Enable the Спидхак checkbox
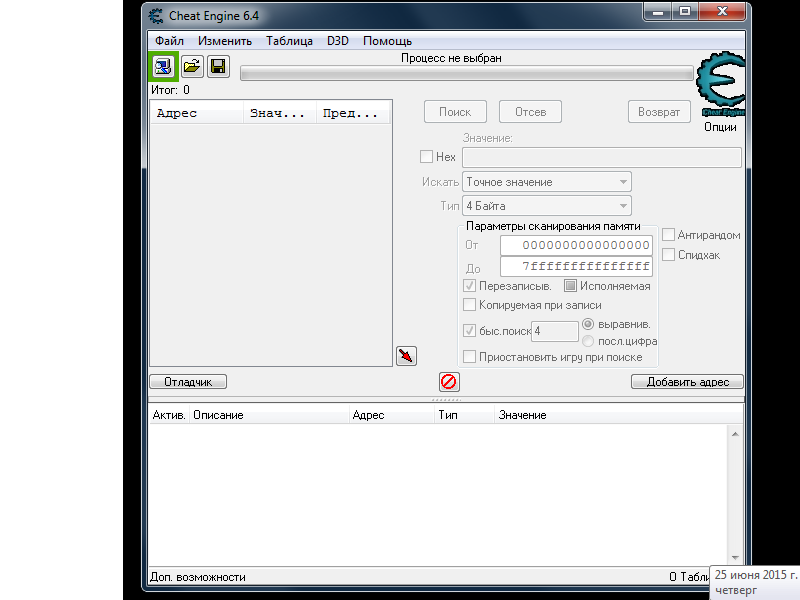This screenshot has height=600, width=800. (x=668, y=255)
